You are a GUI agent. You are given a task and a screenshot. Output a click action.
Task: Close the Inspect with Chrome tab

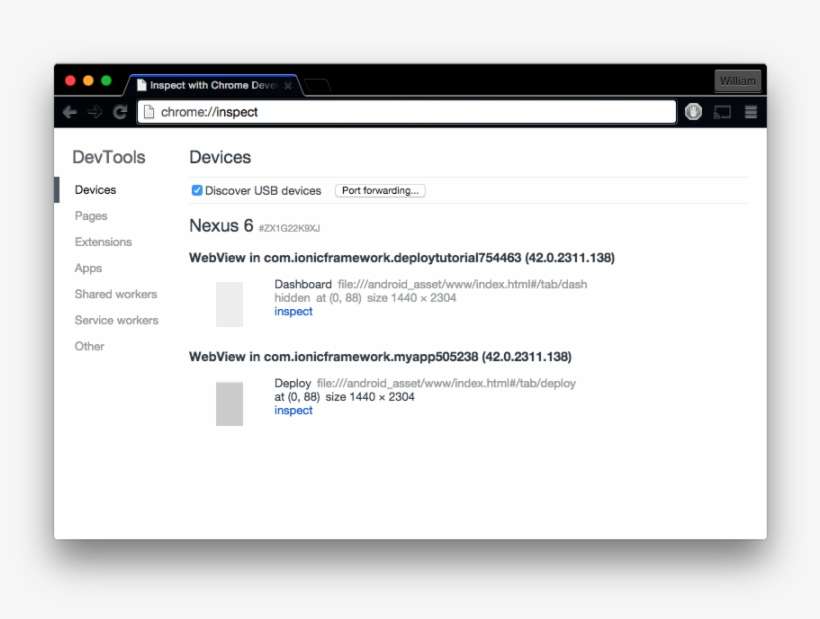click(288, 86)
